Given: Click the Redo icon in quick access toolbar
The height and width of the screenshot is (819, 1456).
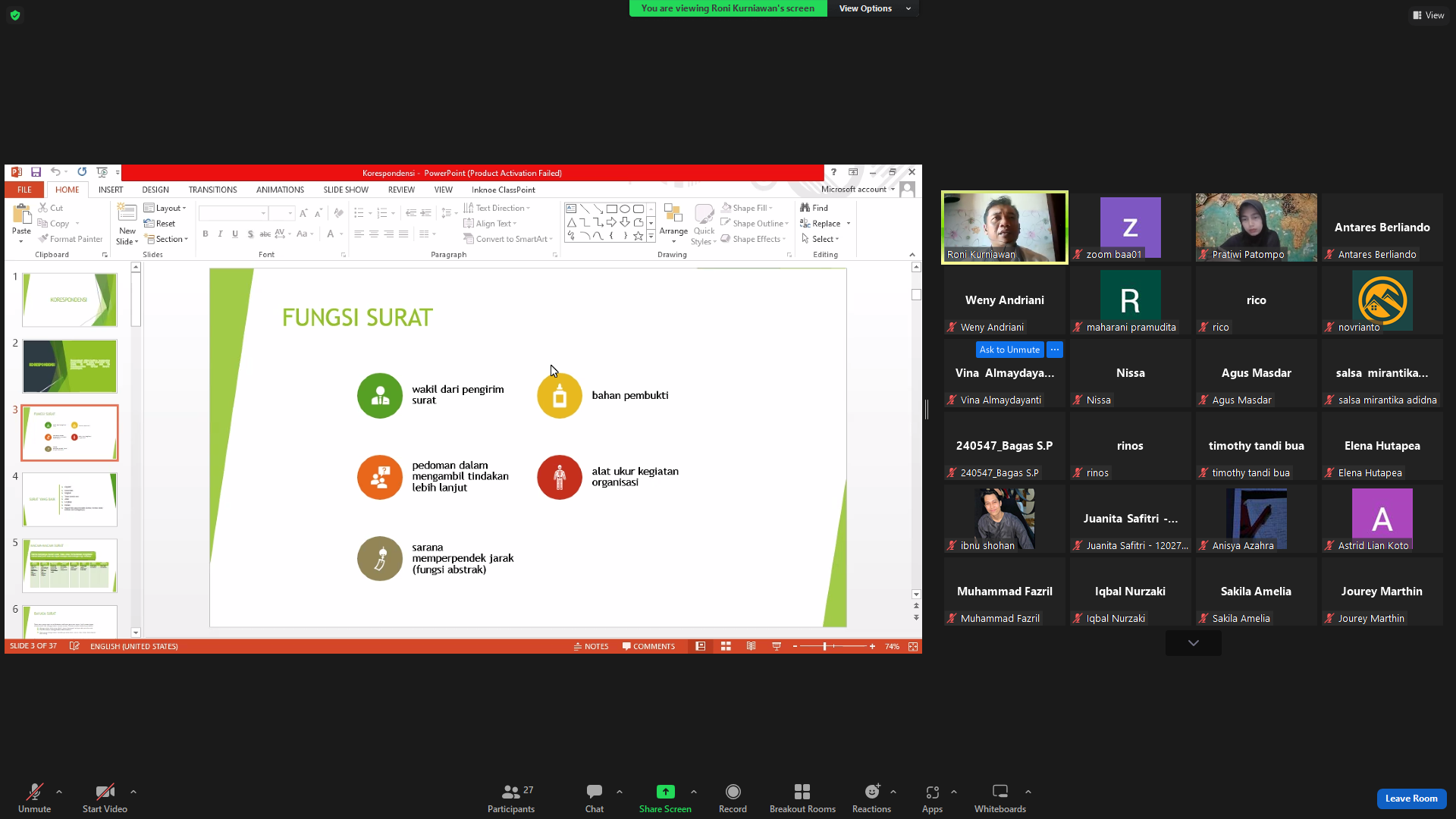Looking at the screenshot, I should 82,172.
